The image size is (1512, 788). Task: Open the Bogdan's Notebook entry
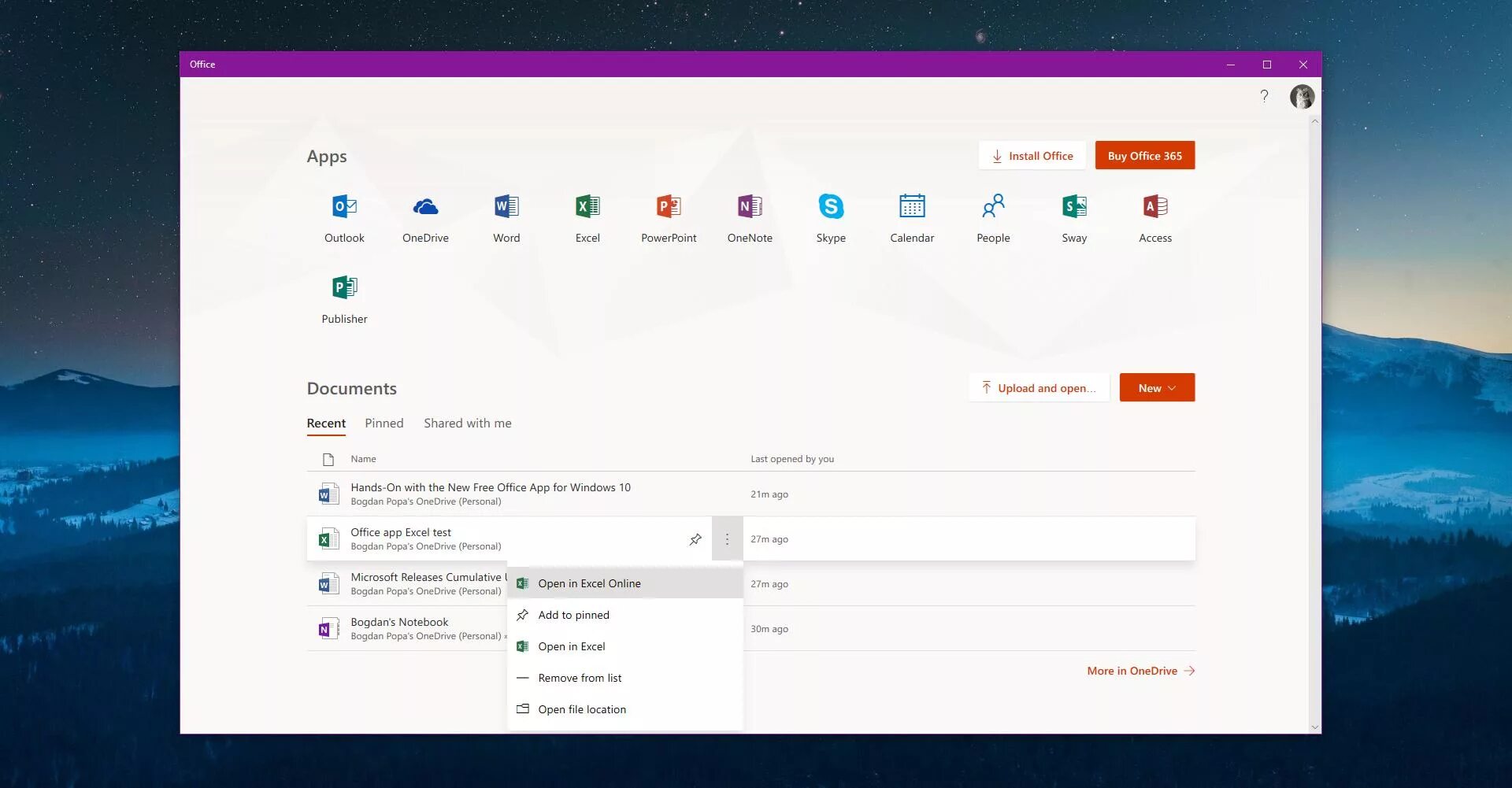[x=399, y=622]
